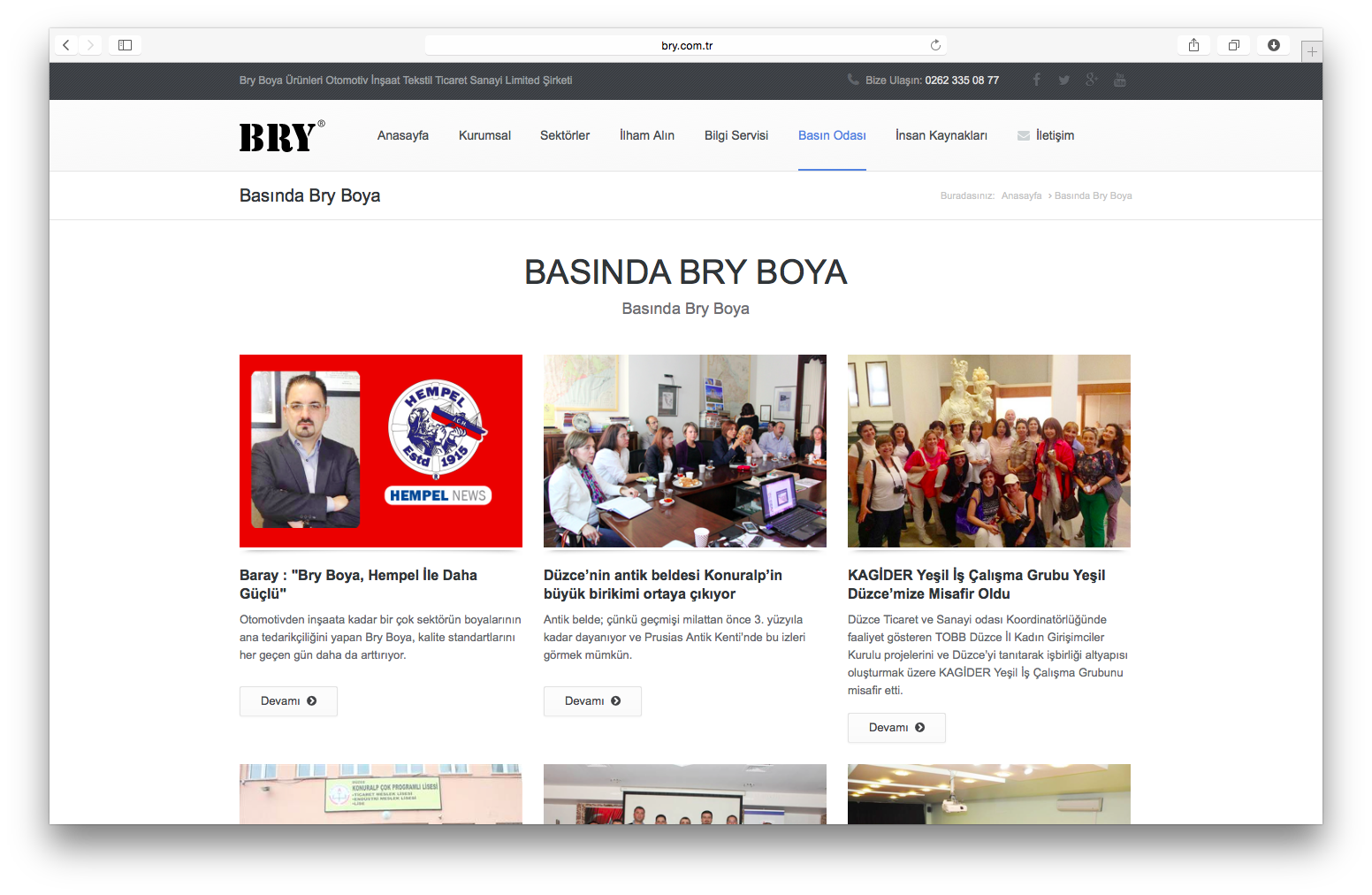The height and width of the screenshot is (895, 1372).
Task: Open the bottom middle projector screen thumbnail
Action: 685,794
